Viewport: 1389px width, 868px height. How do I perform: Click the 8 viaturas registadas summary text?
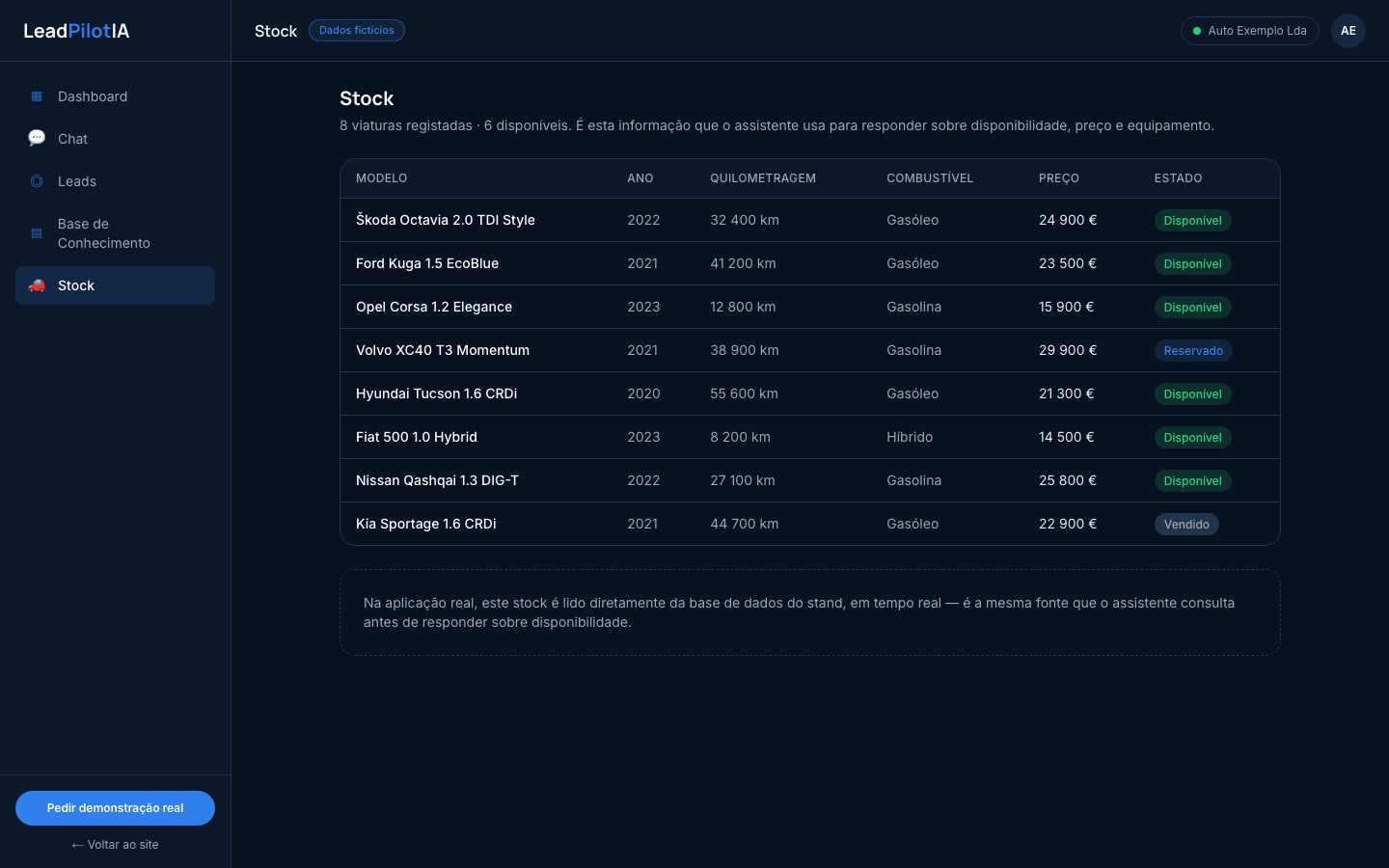coord(776,125)
